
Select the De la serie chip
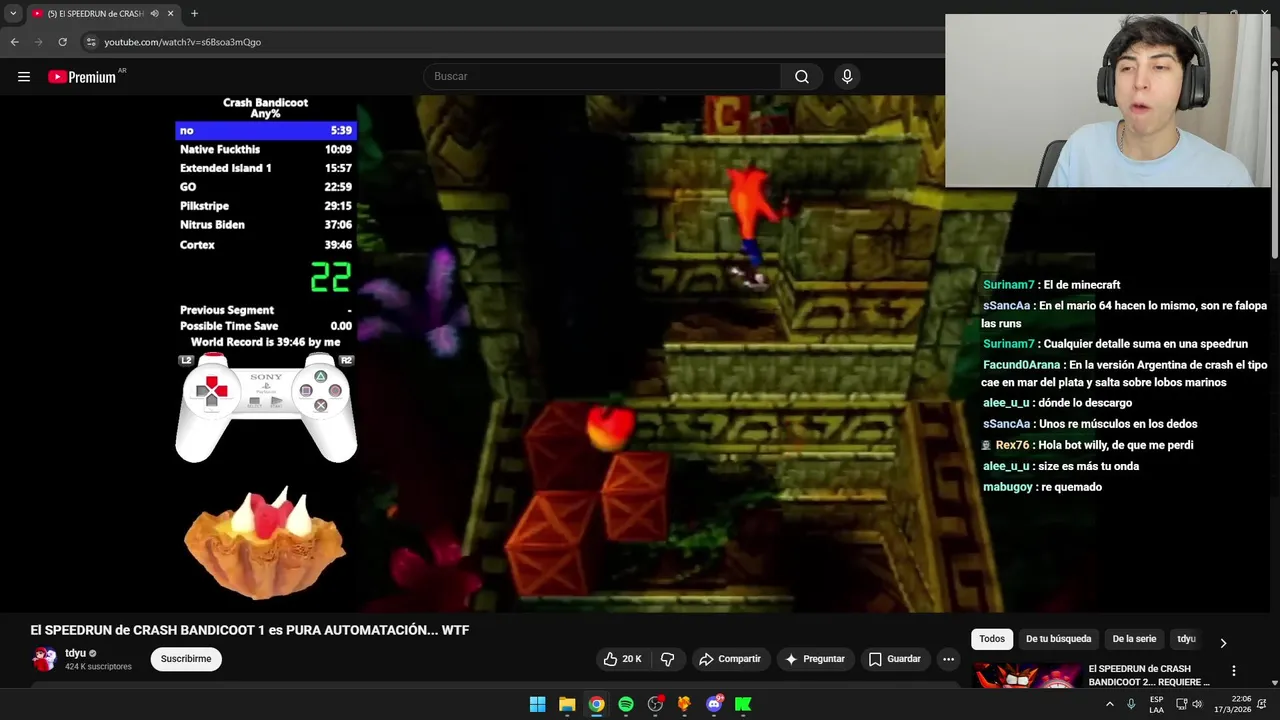pos(1134,639)
